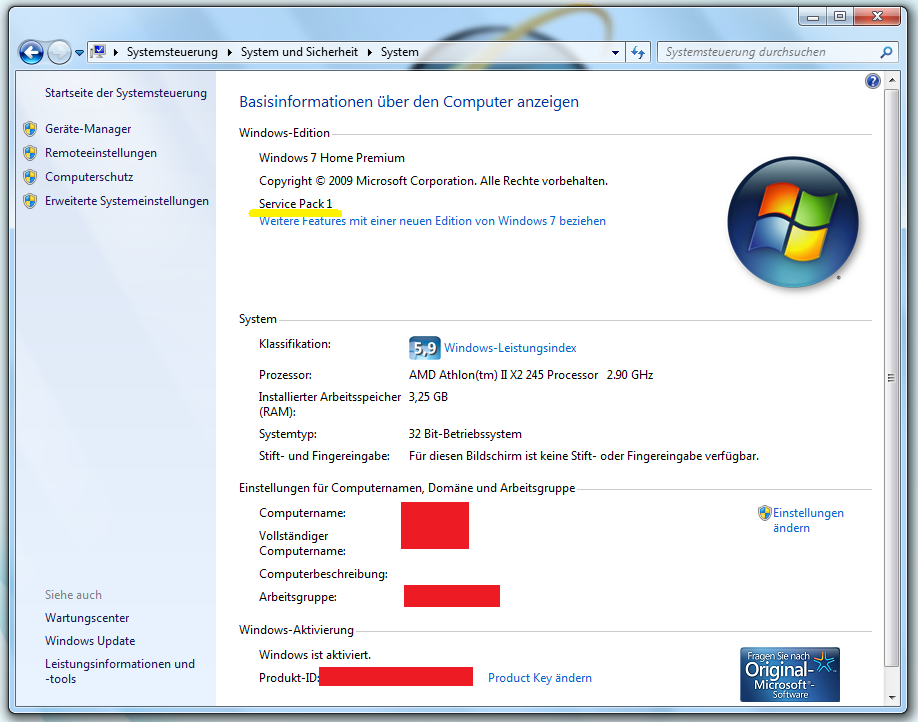Open the Systemsteuerung breadcrumb
The width and height of the screenshot is (918, 722).
(172, 52)
